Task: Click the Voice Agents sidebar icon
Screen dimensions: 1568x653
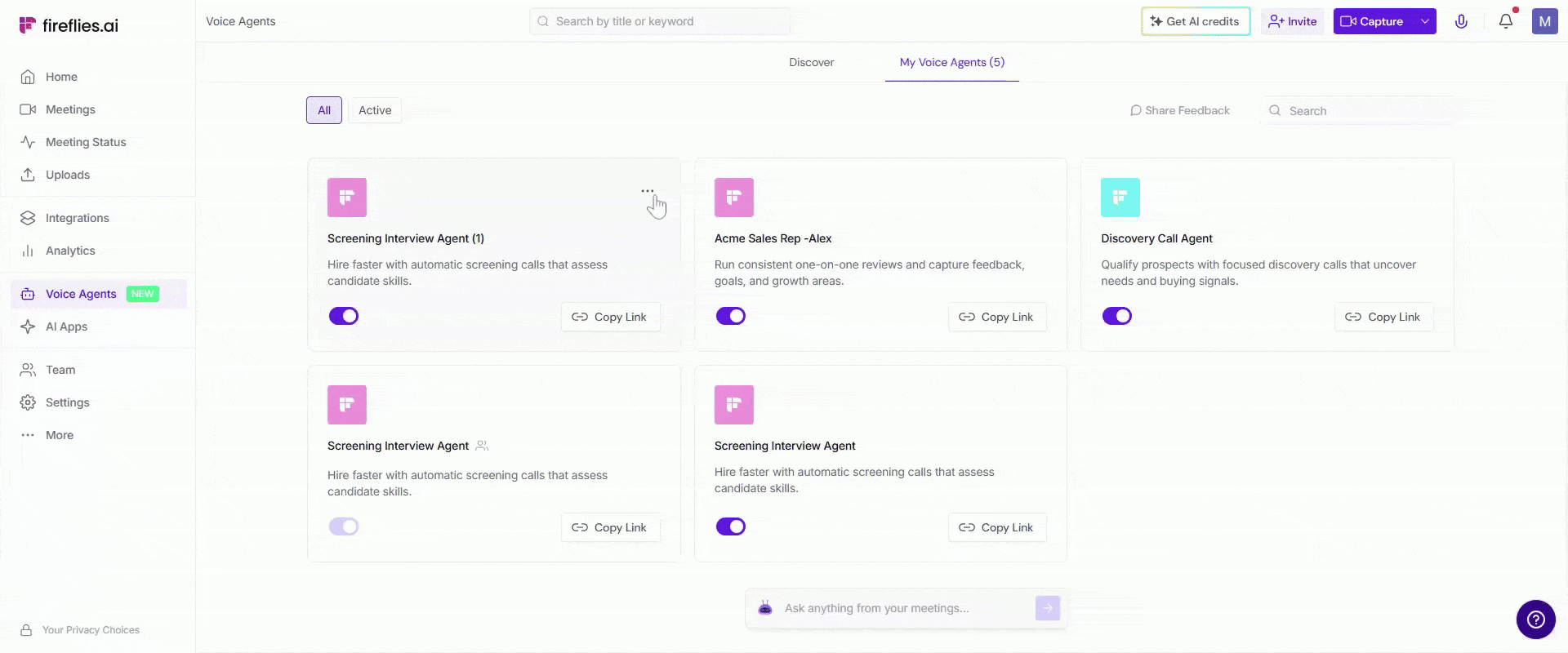Action: click(28, 294)
